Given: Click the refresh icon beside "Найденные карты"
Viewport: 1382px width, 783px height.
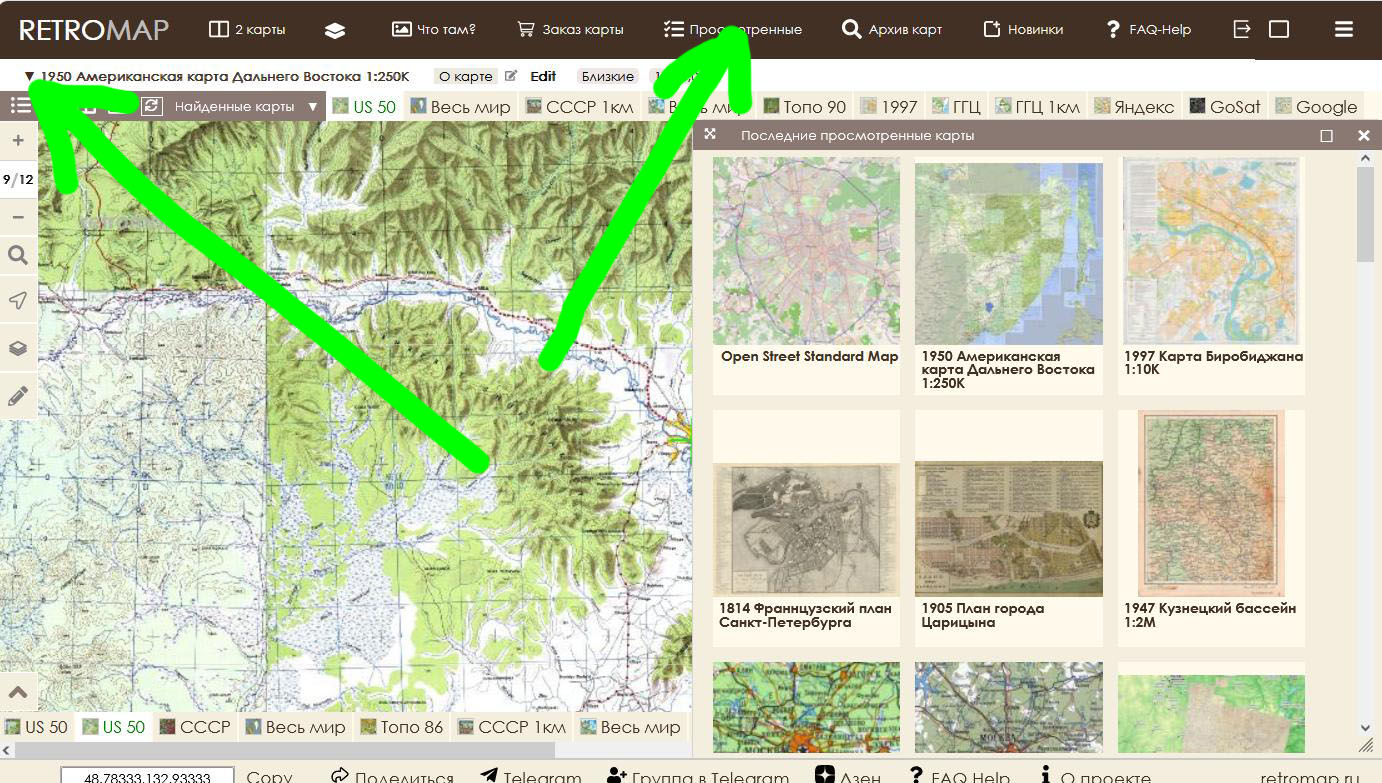Looking at the screenshot, I should pos(152,106).
